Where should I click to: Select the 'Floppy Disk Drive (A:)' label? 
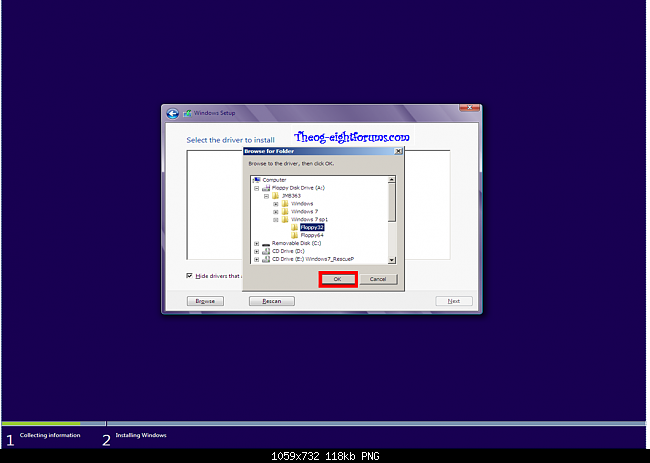(x=298, y=188)
